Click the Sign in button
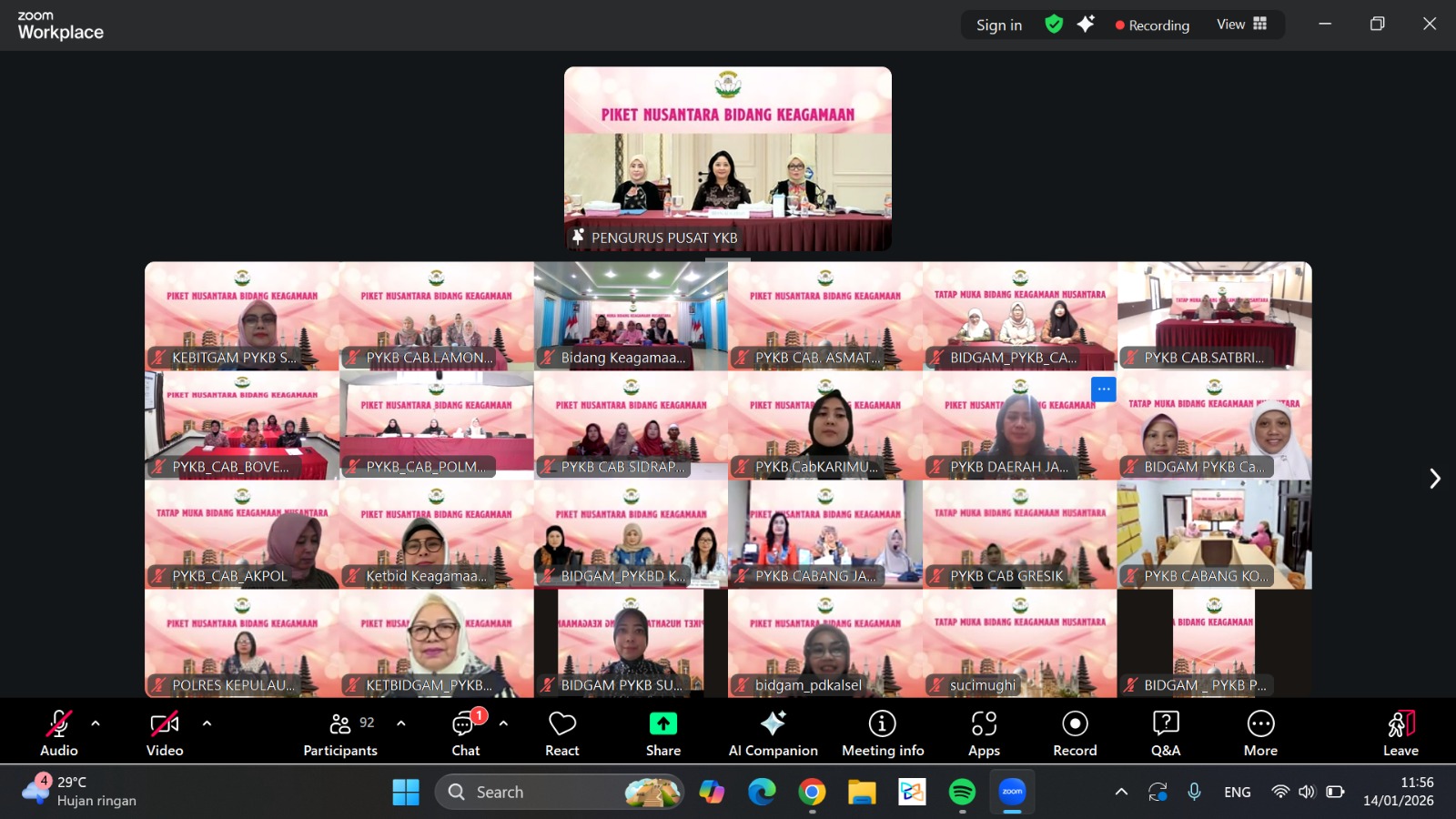1456x819 pixels. pos(998,25)
